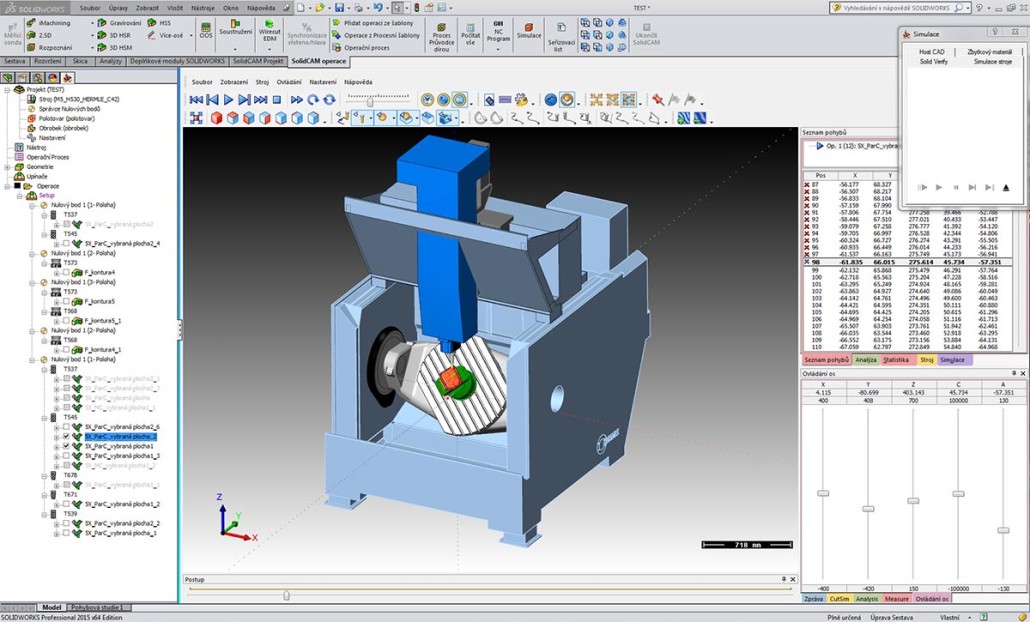The width and height of the screenshot is (1030, 622).
Task: Click the Gravírování operation button
Action: tap(119, 23)
